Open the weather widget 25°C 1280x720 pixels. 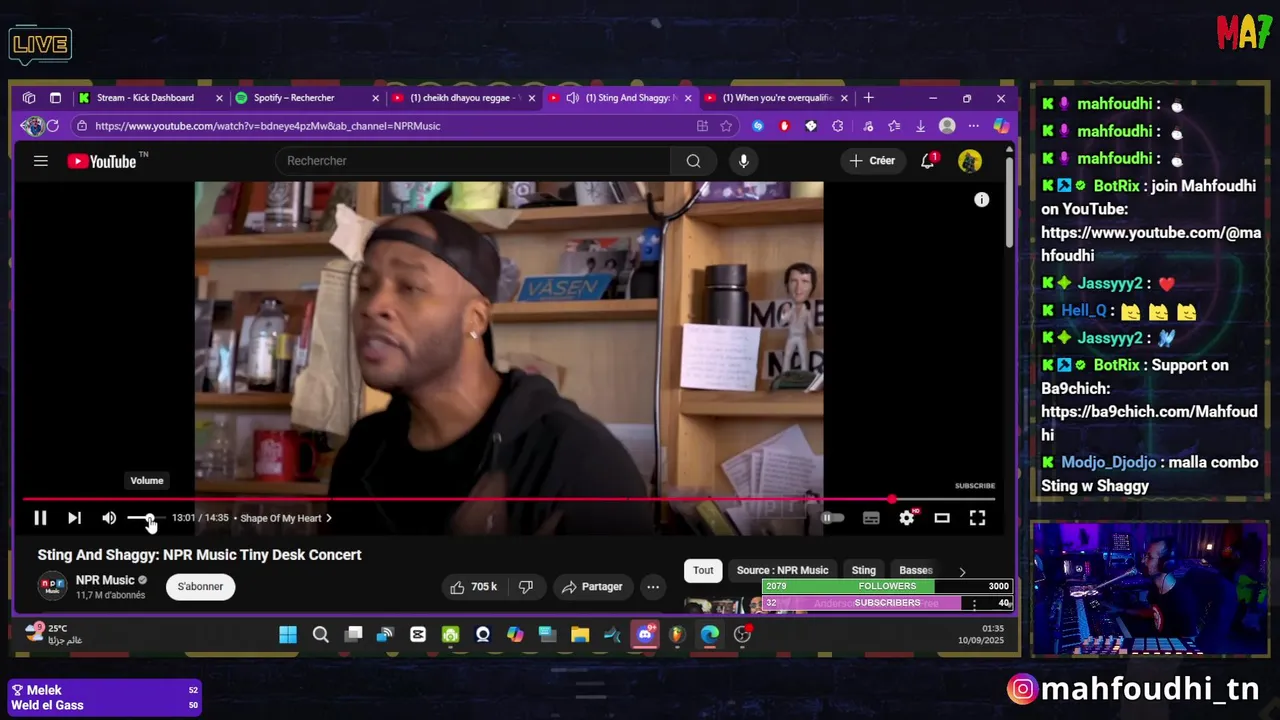click(55, 634)
